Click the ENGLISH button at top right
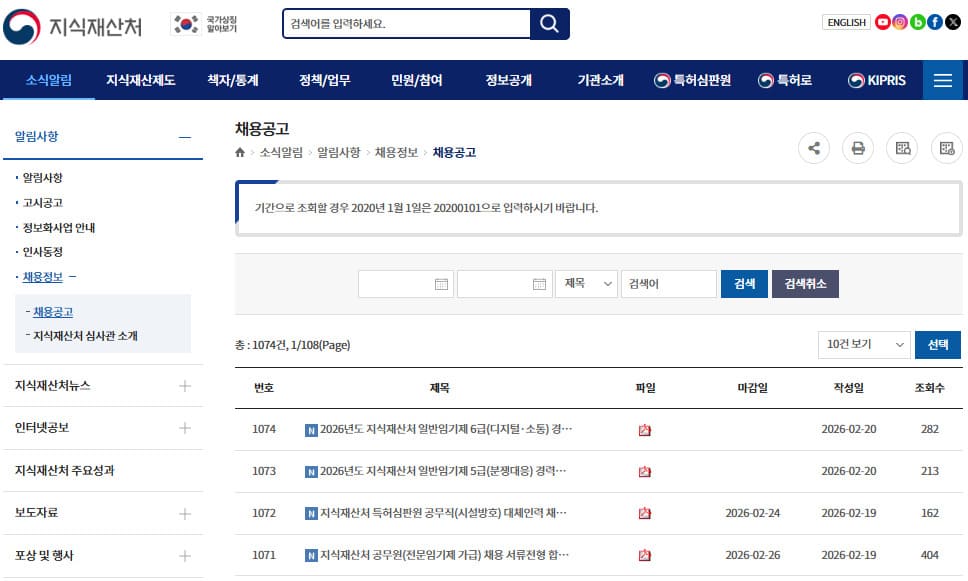 [x=845, y=21]
